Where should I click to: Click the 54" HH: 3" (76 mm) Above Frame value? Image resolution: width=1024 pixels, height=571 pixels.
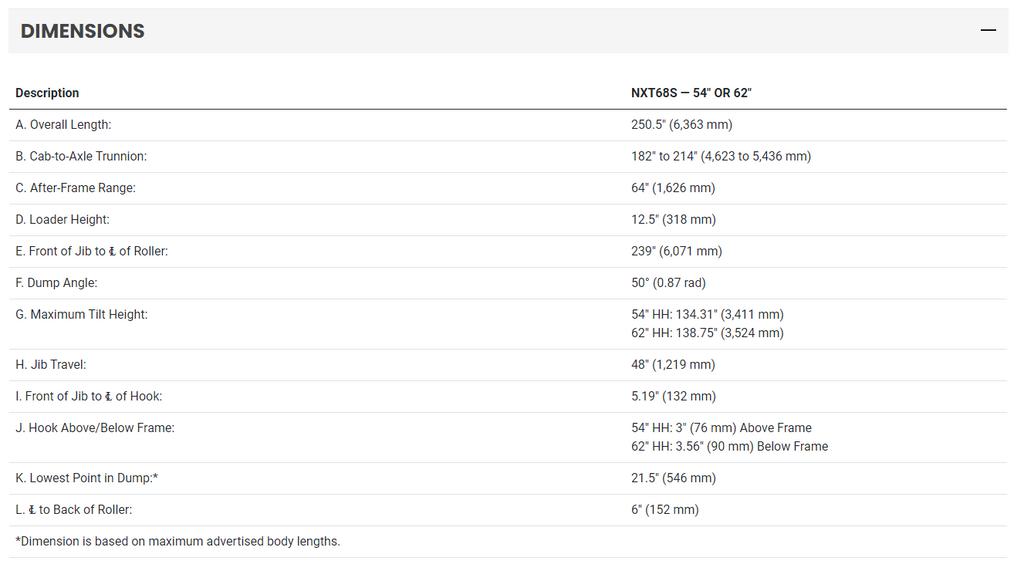click(721, 428)
